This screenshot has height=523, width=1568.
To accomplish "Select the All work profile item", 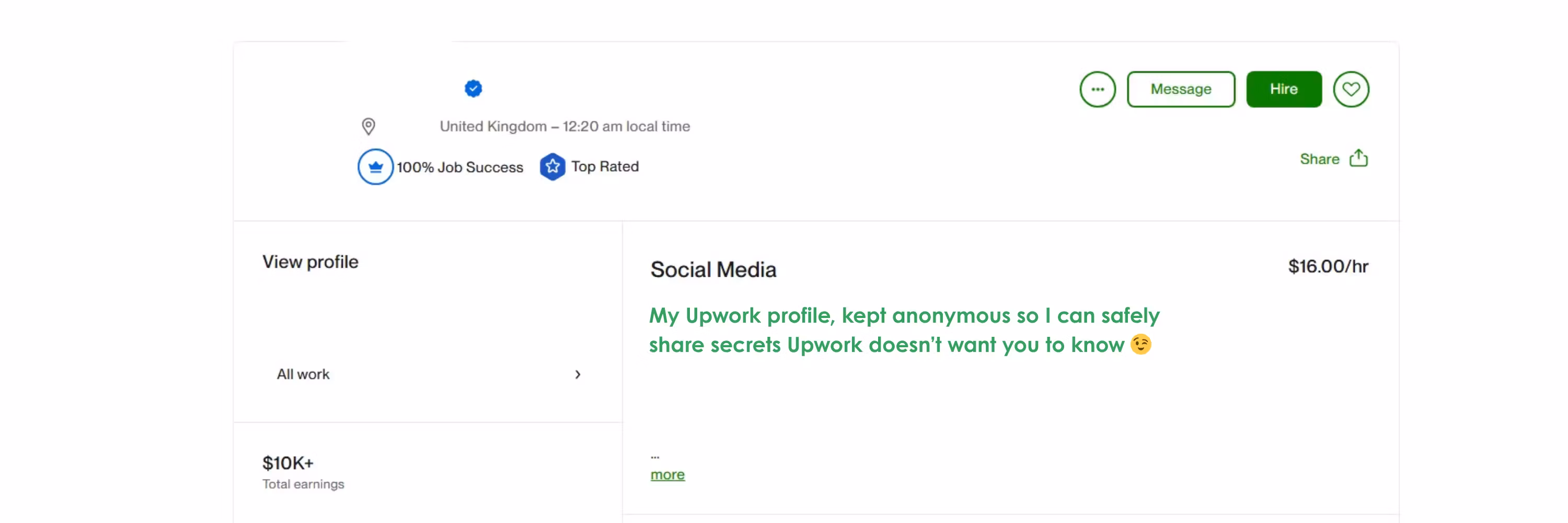I will 303,374.
